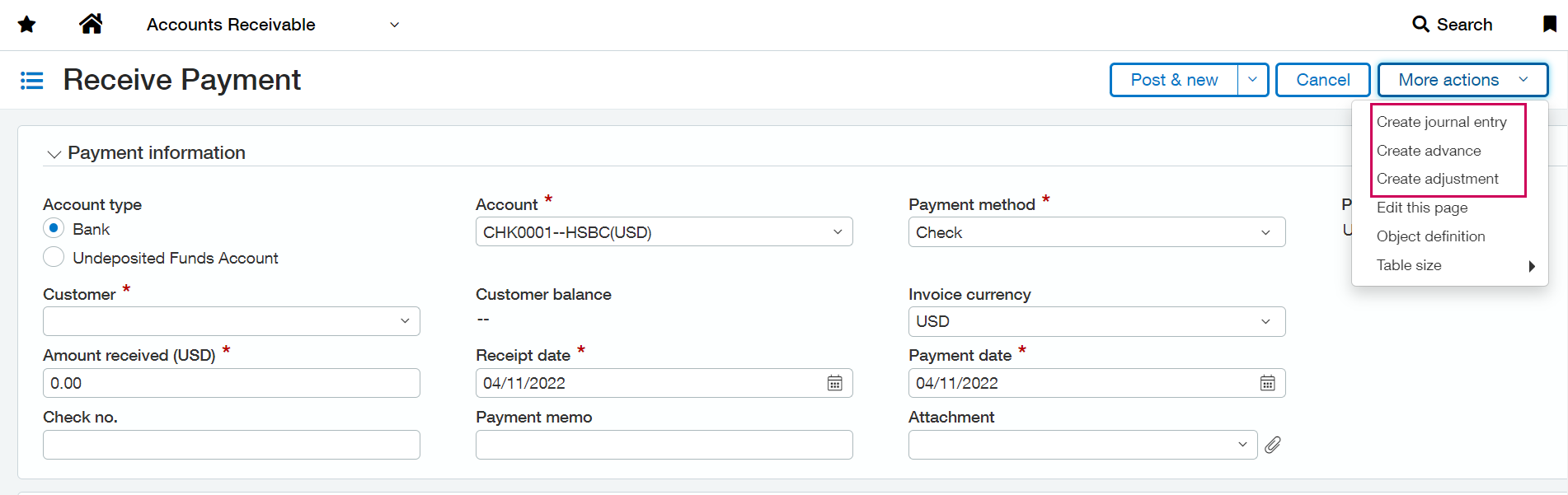The image size is (1568, 495).
Task: Select the Bank account type radio button
Action: coord(54,228)
